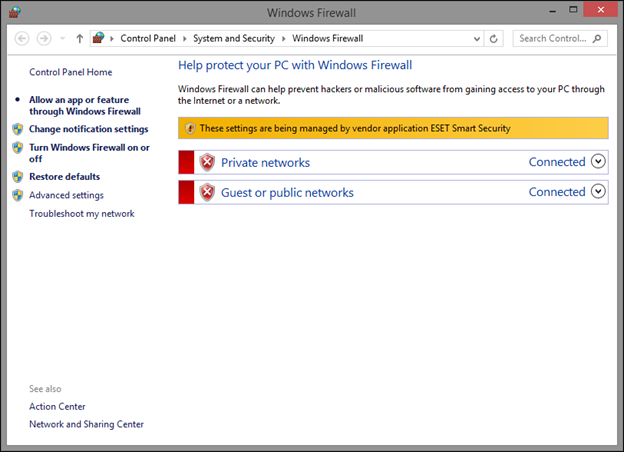The image size is (624, 452).
Task: Click the warning shield in ESET banner
Action: tap(190, 128)
